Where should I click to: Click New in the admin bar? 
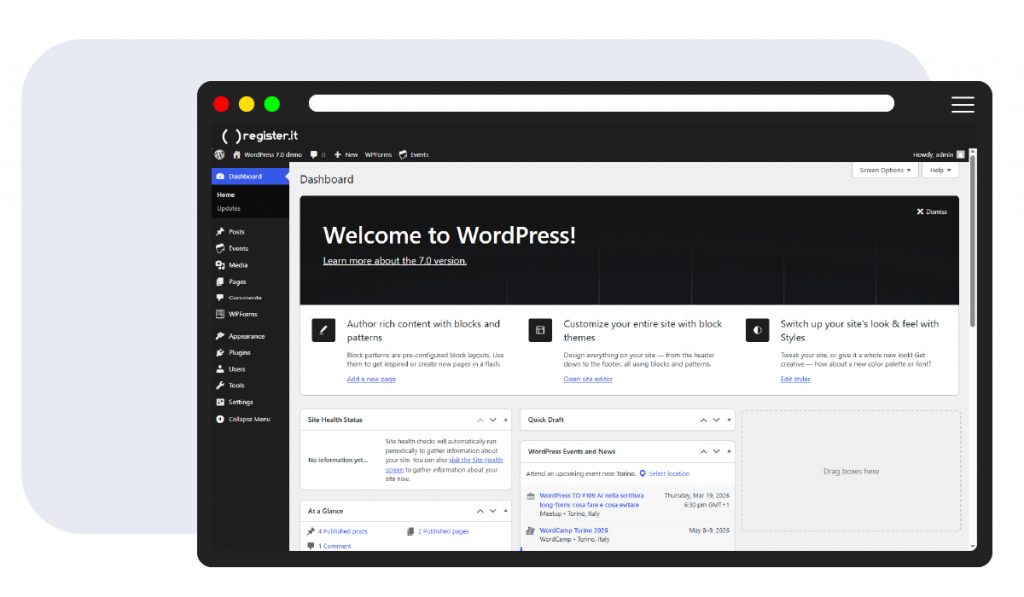click(346, 155)
